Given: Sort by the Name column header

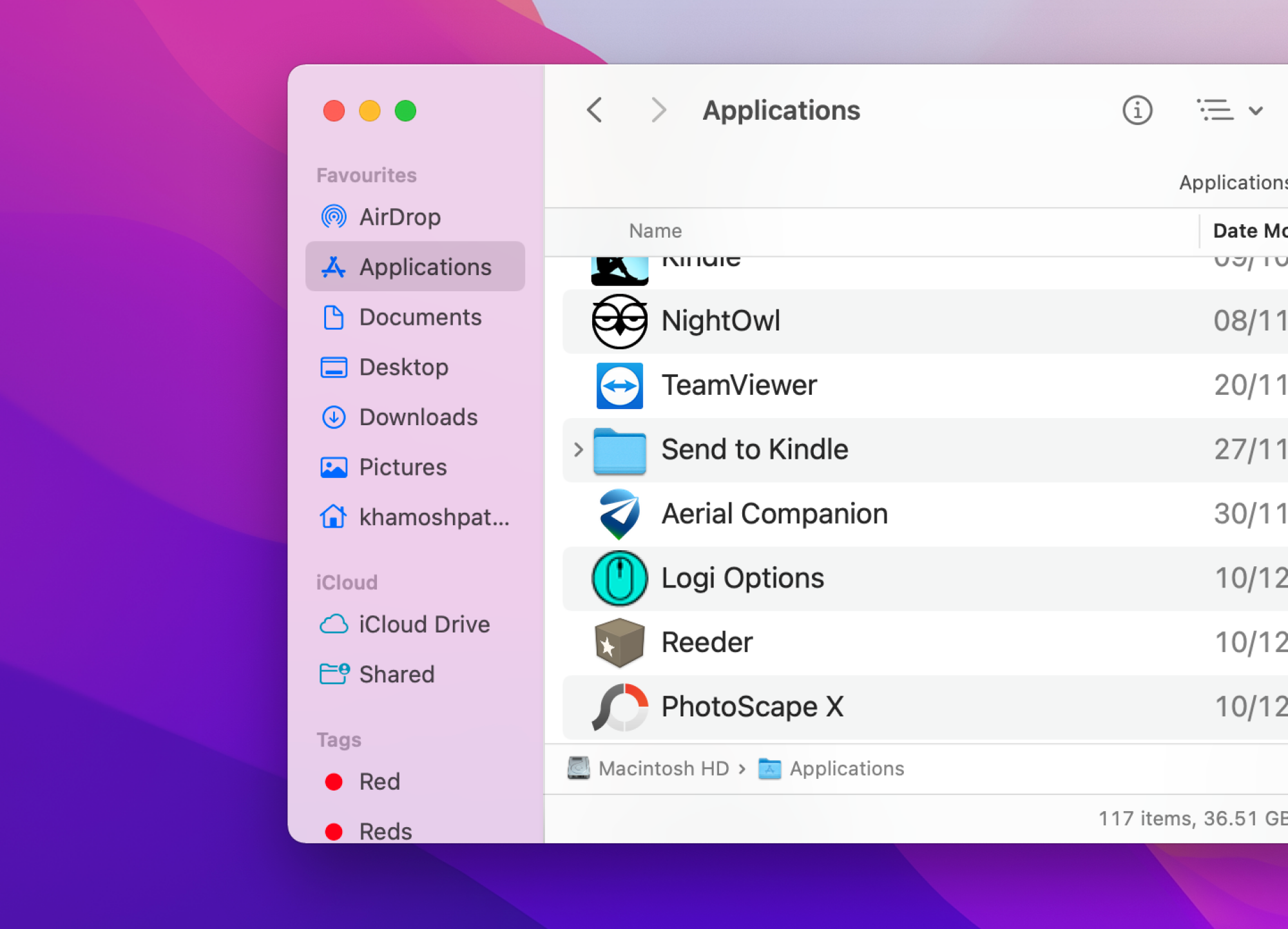Looking at the screenshot, I should click(655, 231).
